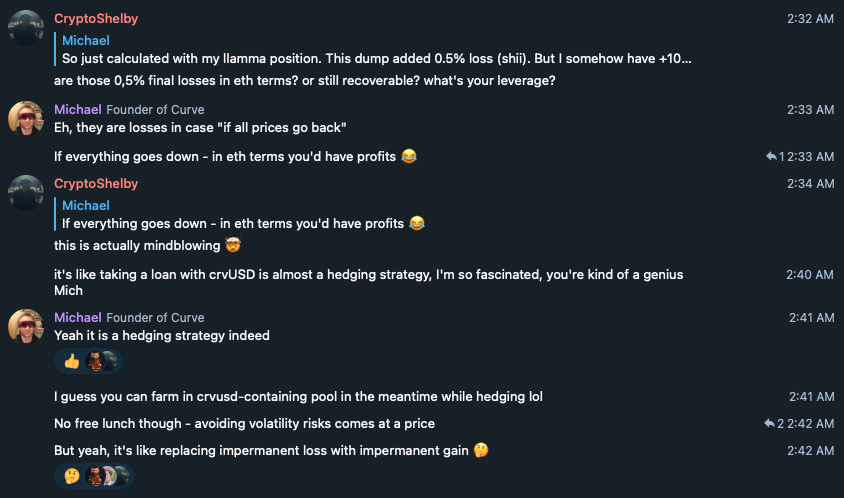844x498 pixels.
Task: Select the "this is actually mindblowing" message
Action: (x=146, y=245)
